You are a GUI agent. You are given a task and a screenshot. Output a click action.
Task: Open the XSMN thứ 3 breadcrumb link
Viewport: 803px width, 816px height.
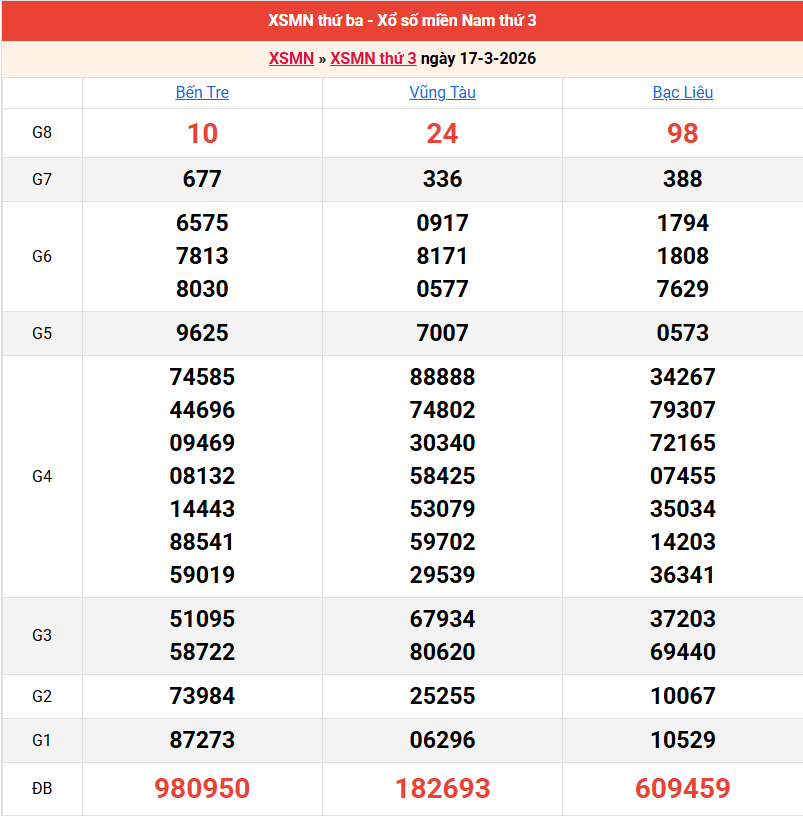373,58
